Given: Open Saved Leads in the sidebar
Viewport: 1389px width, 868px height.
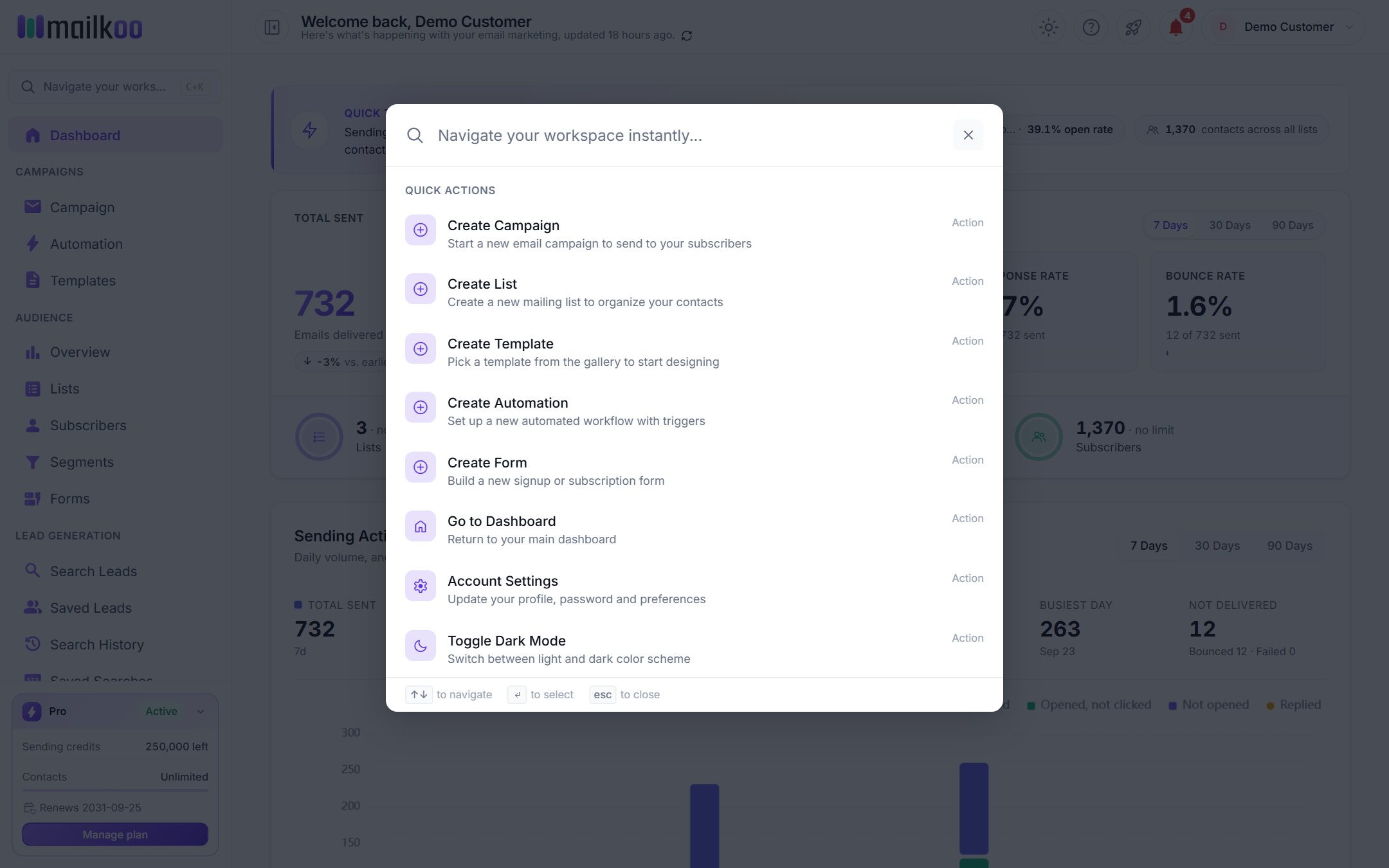Looking at the screenshot, I should pos(115,608).
